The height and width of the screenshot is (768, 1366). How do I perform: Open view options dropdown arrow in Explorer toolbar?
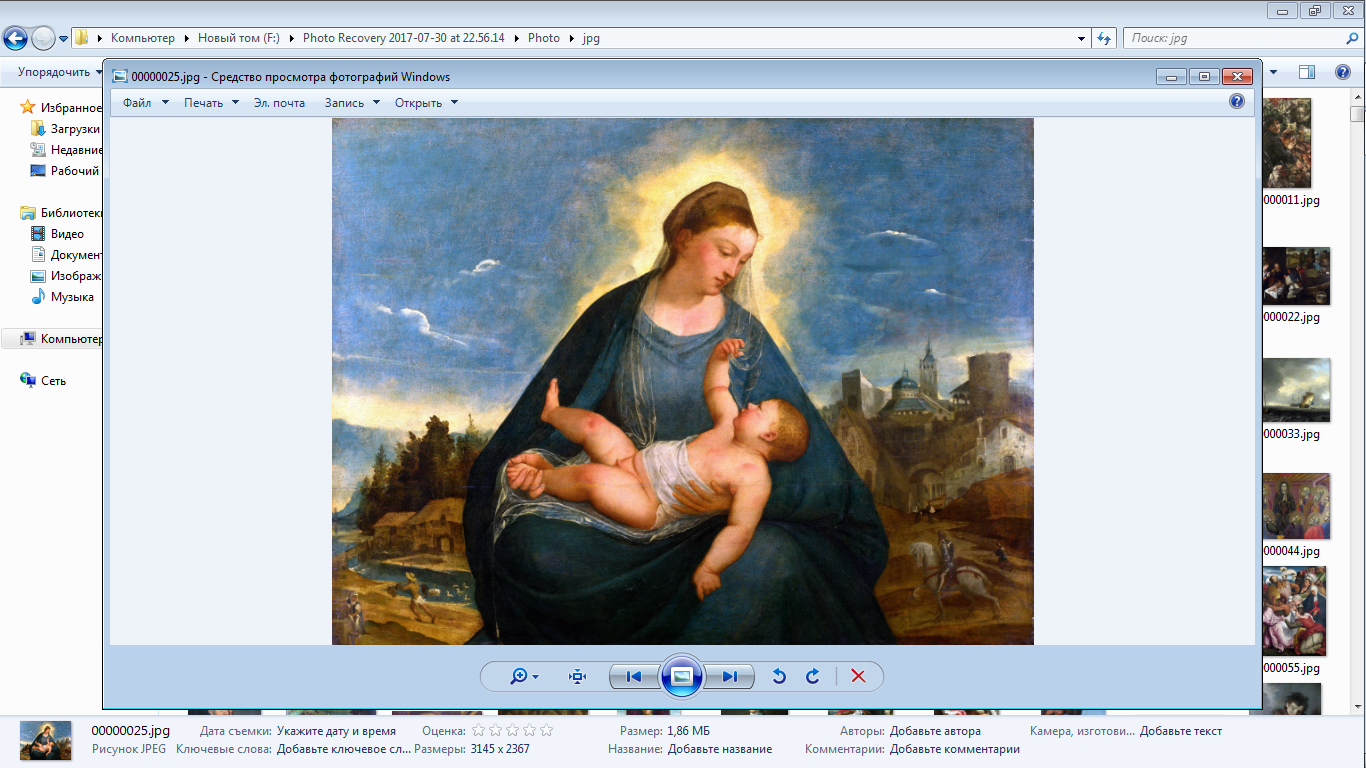[x=1273, y=72]
